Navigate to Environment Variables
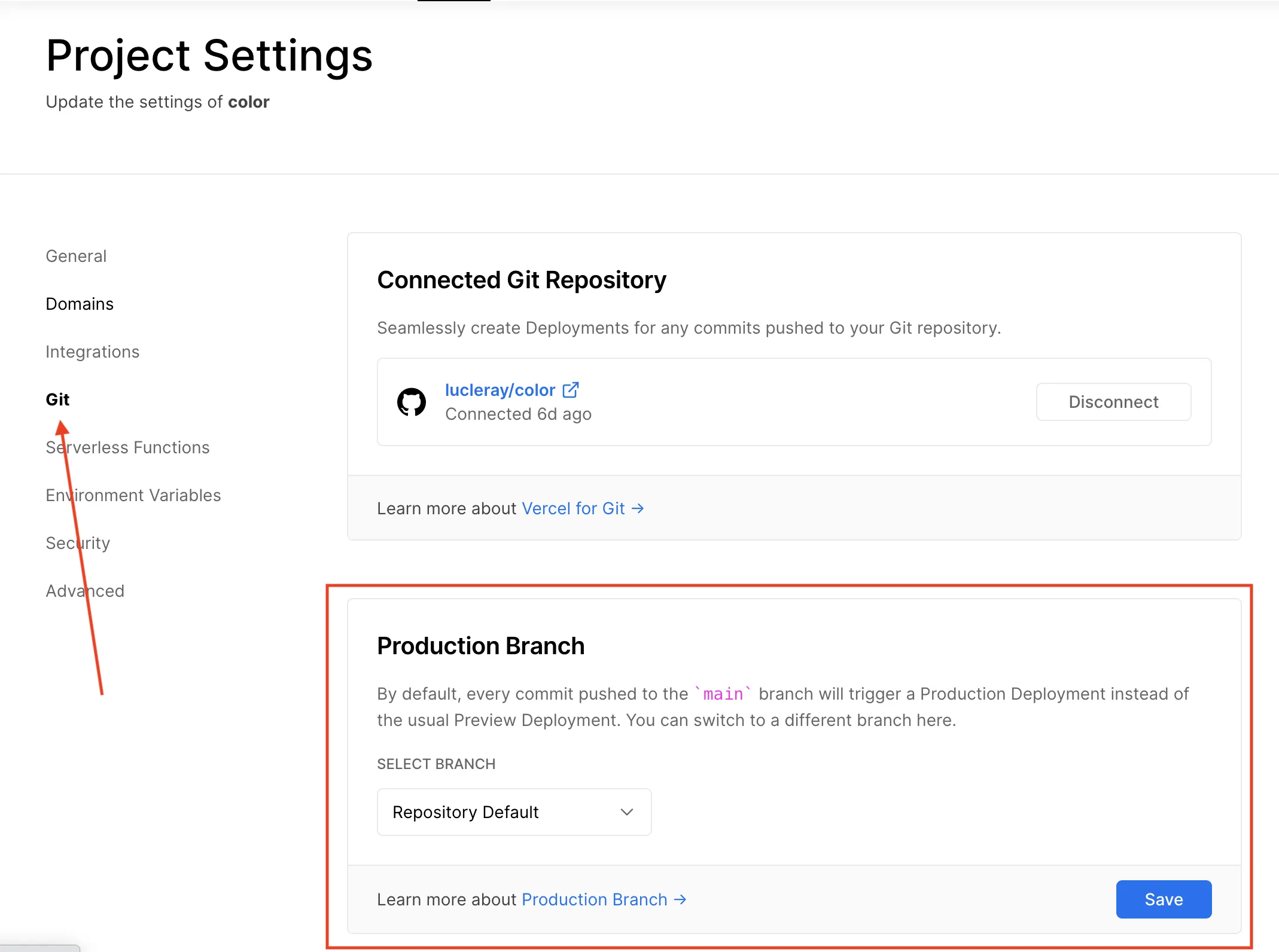This screenshot has width=1279, height=952. 133,495
